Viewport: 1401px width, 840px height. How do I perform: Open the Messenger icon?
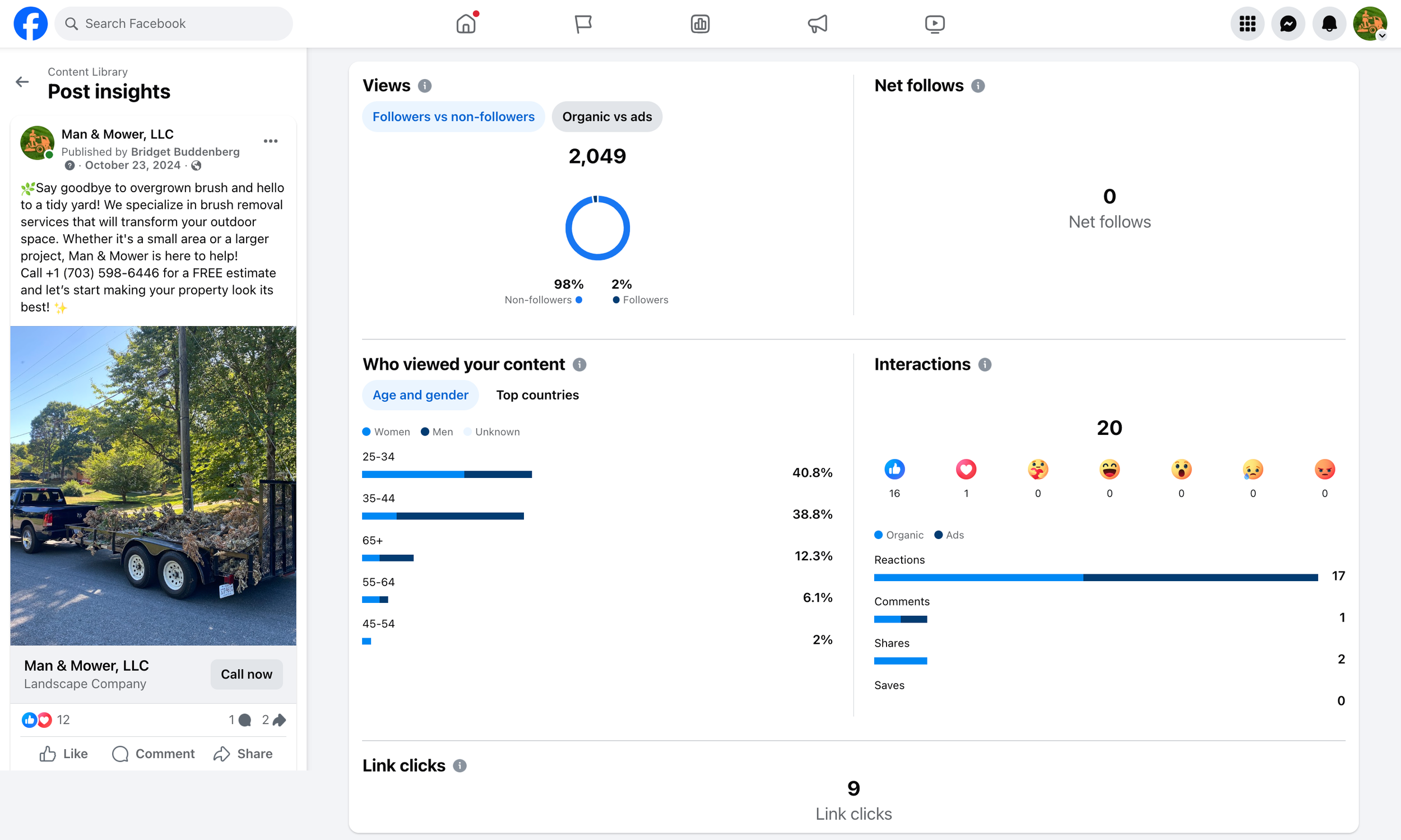[1288, 24]
